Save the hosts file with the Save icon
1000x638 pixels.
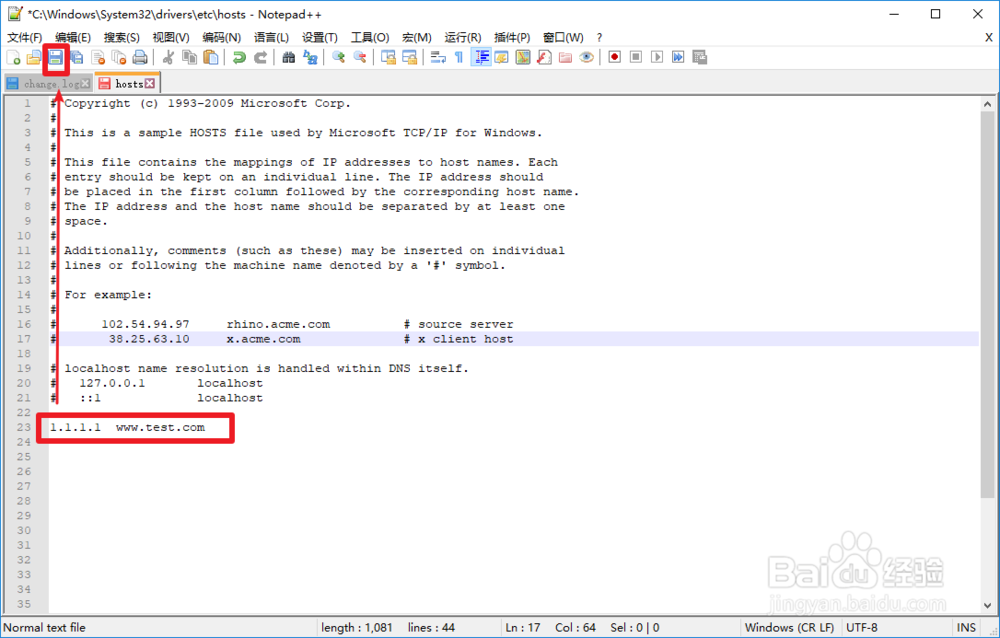[55, 57]
